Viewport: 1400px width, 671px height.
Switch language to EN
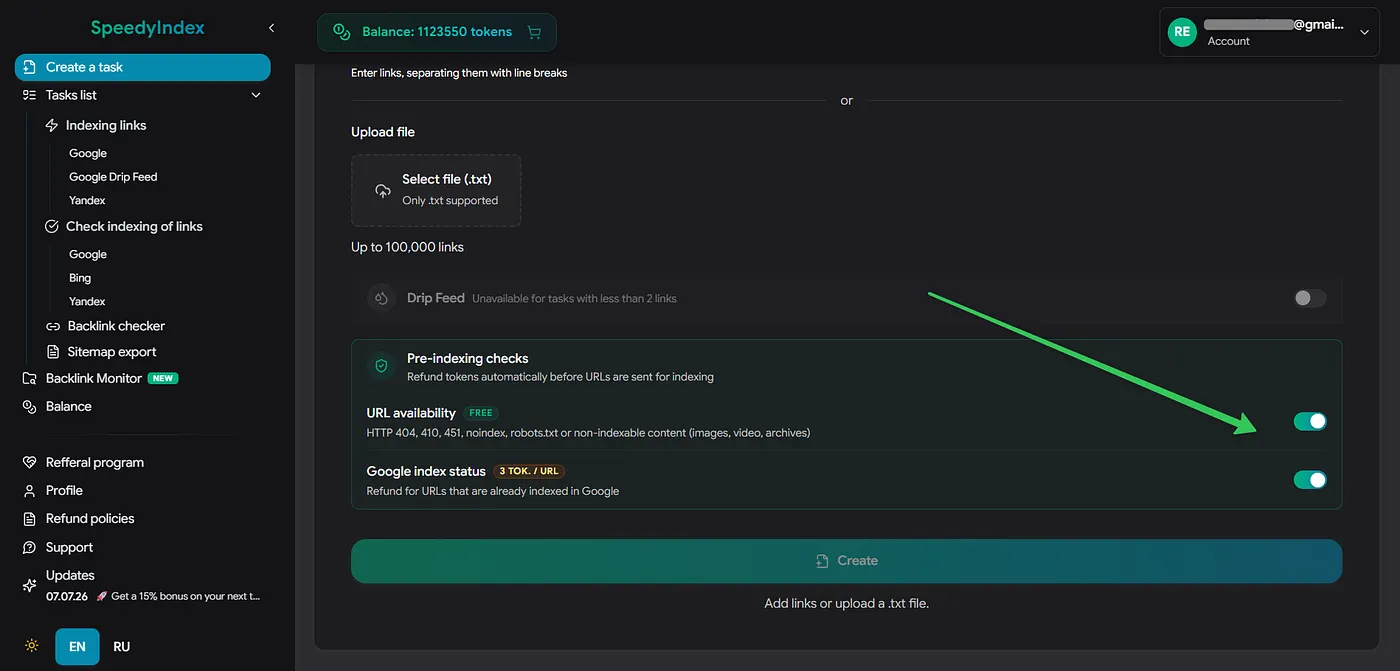77,647
